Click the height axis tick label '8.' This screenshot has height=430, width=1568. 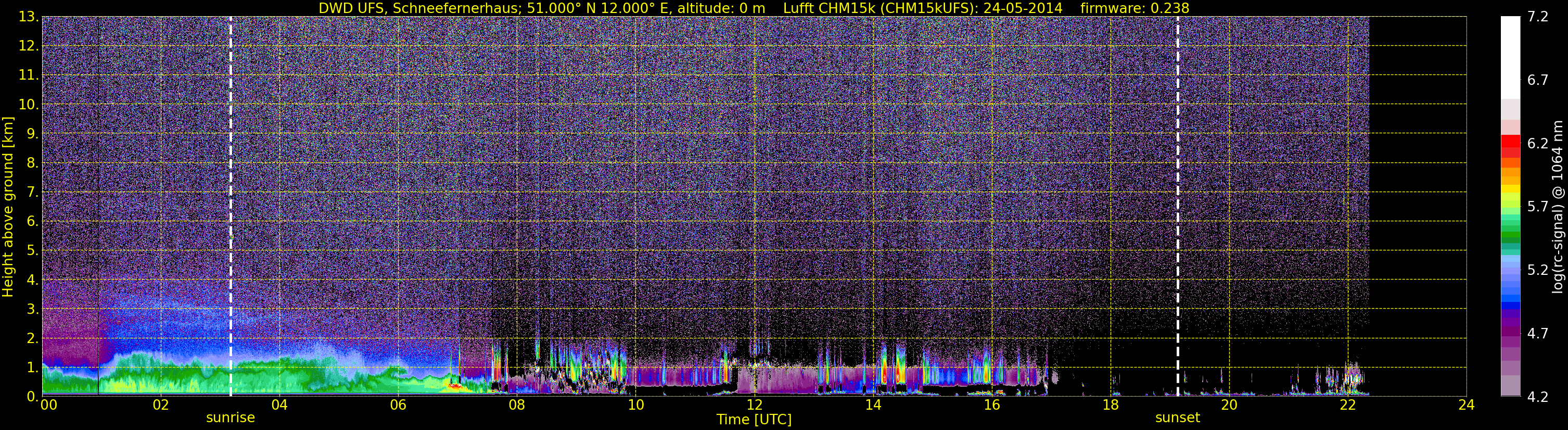(33, 163)
